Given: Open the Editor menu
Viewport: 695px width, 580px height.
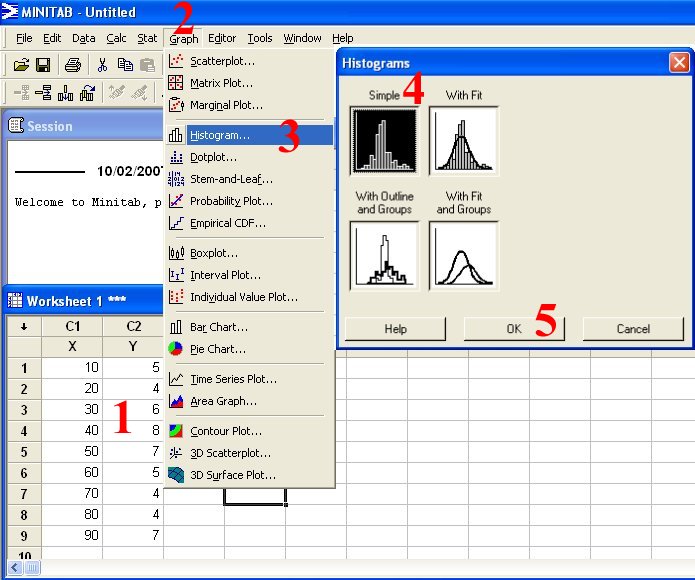Looking at the screenshot, I should pos(222,38).
